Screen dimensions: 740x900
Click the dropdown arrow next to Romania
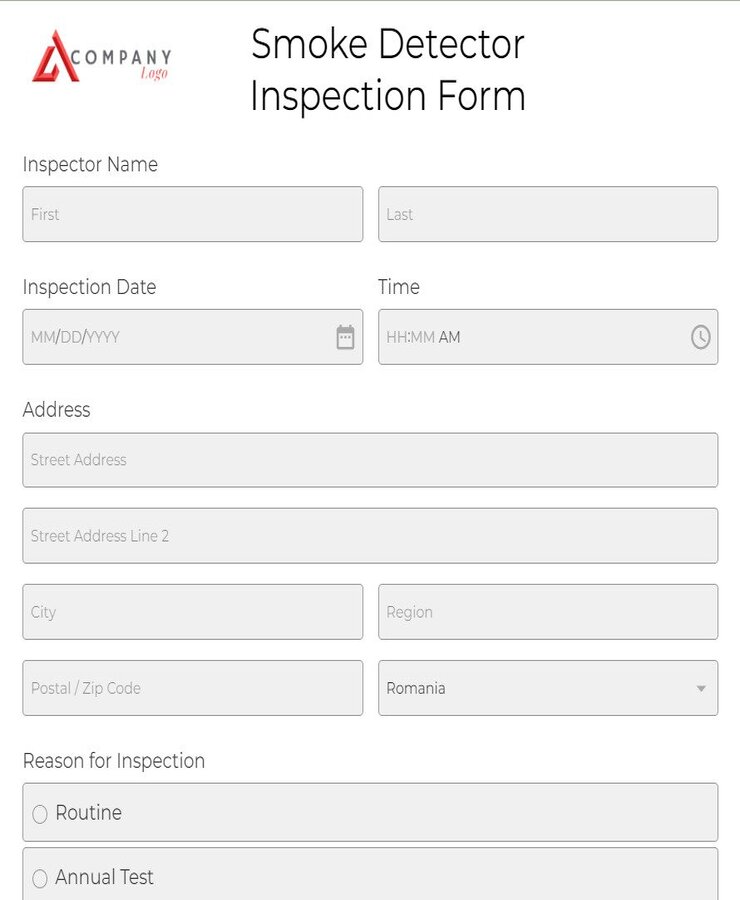coord(701,688)
